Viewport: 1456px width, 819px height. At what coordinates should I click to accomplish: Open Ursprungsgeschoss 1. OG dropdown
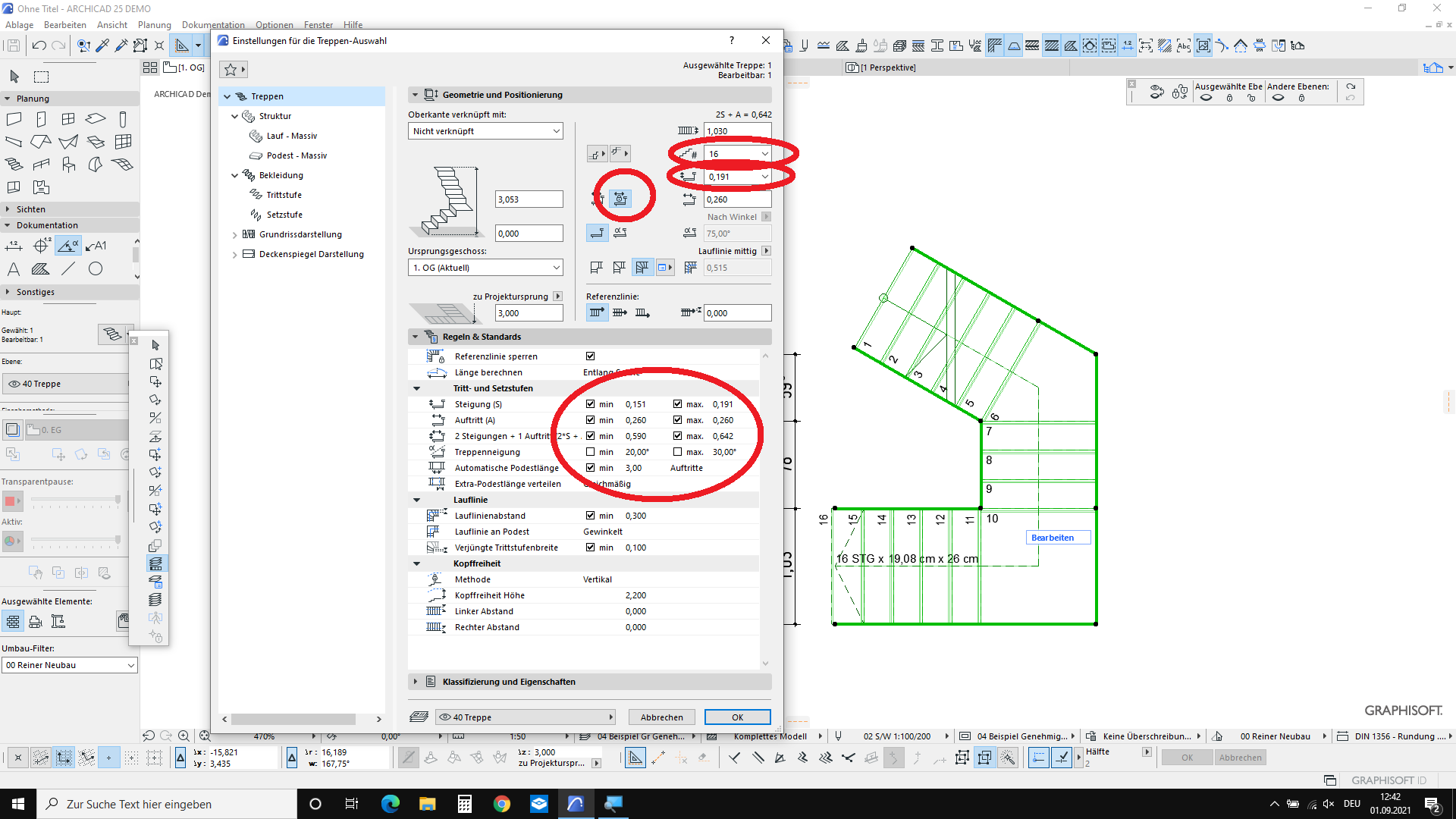[485, 268]
